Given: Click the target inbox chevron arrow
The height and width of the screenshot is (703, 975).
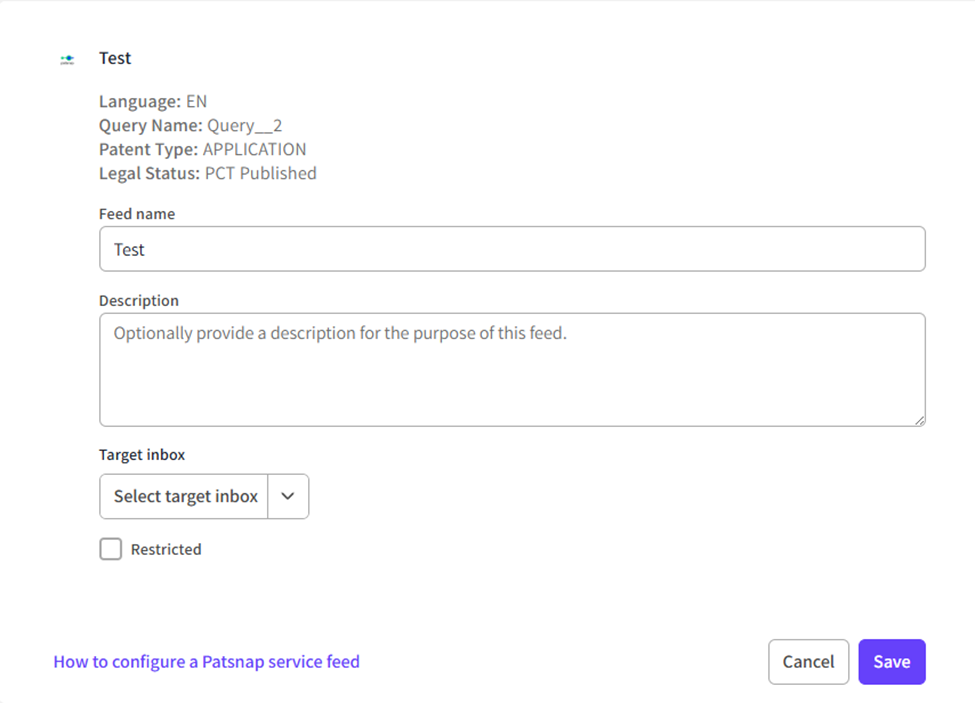Looking at the screenshot, I should click(x=288, y=497).
